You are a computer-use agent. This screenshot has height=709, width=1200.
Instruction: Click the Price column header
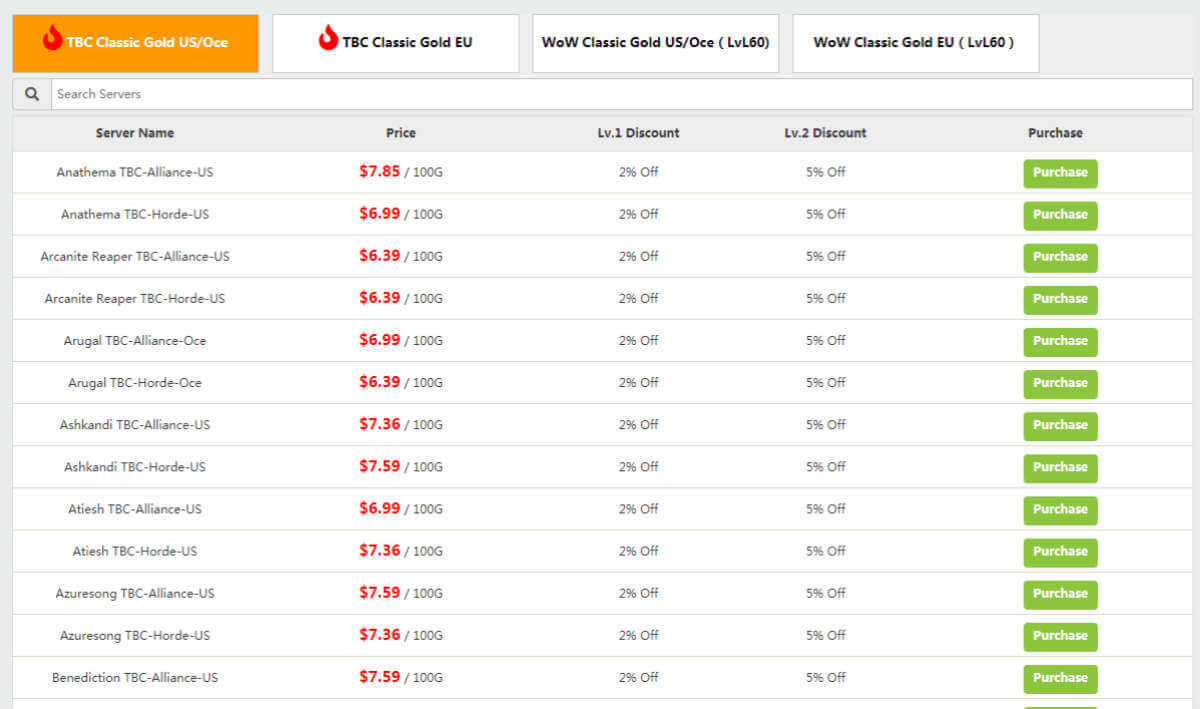click(401, 132)
